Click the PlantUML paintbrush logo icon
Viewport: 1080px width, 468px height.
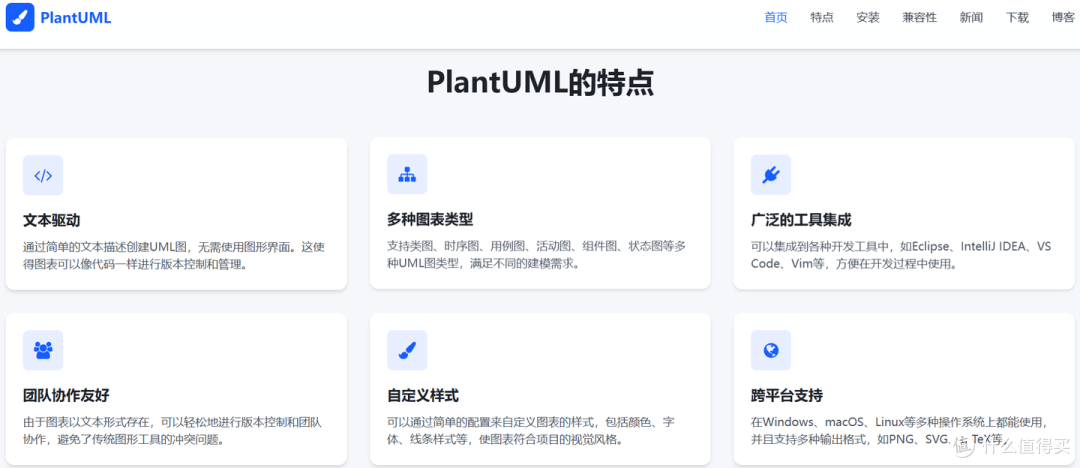tap(20, 18)
